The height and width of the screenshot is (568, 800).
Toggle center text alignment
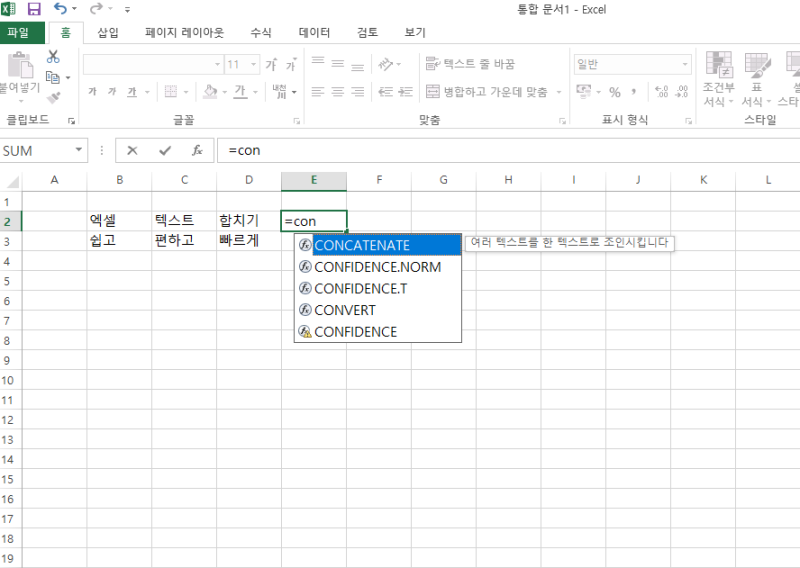[x=338, y=92]
